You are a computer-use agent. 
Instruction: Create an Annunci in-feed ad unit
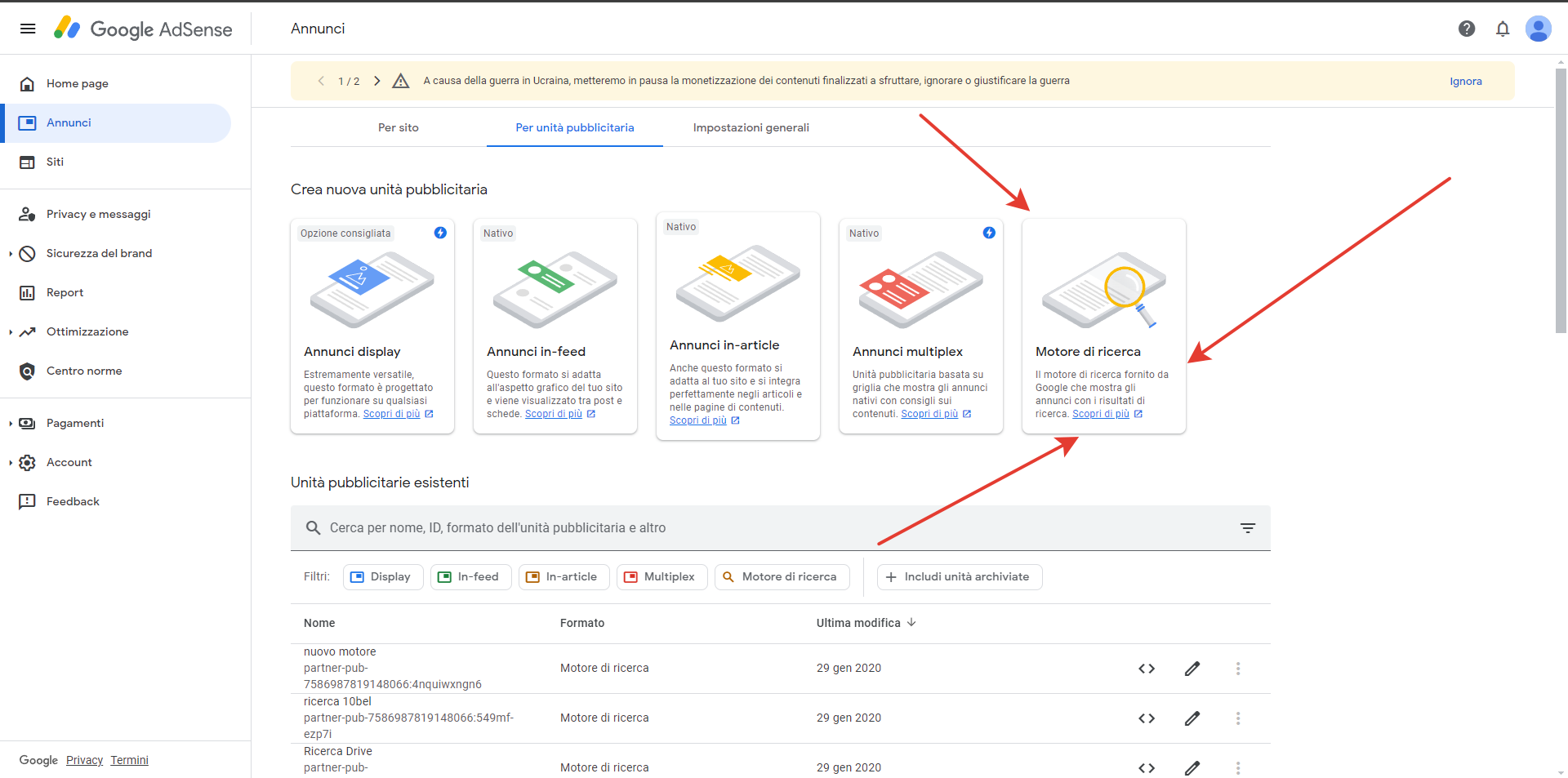(x=555, y=326)
